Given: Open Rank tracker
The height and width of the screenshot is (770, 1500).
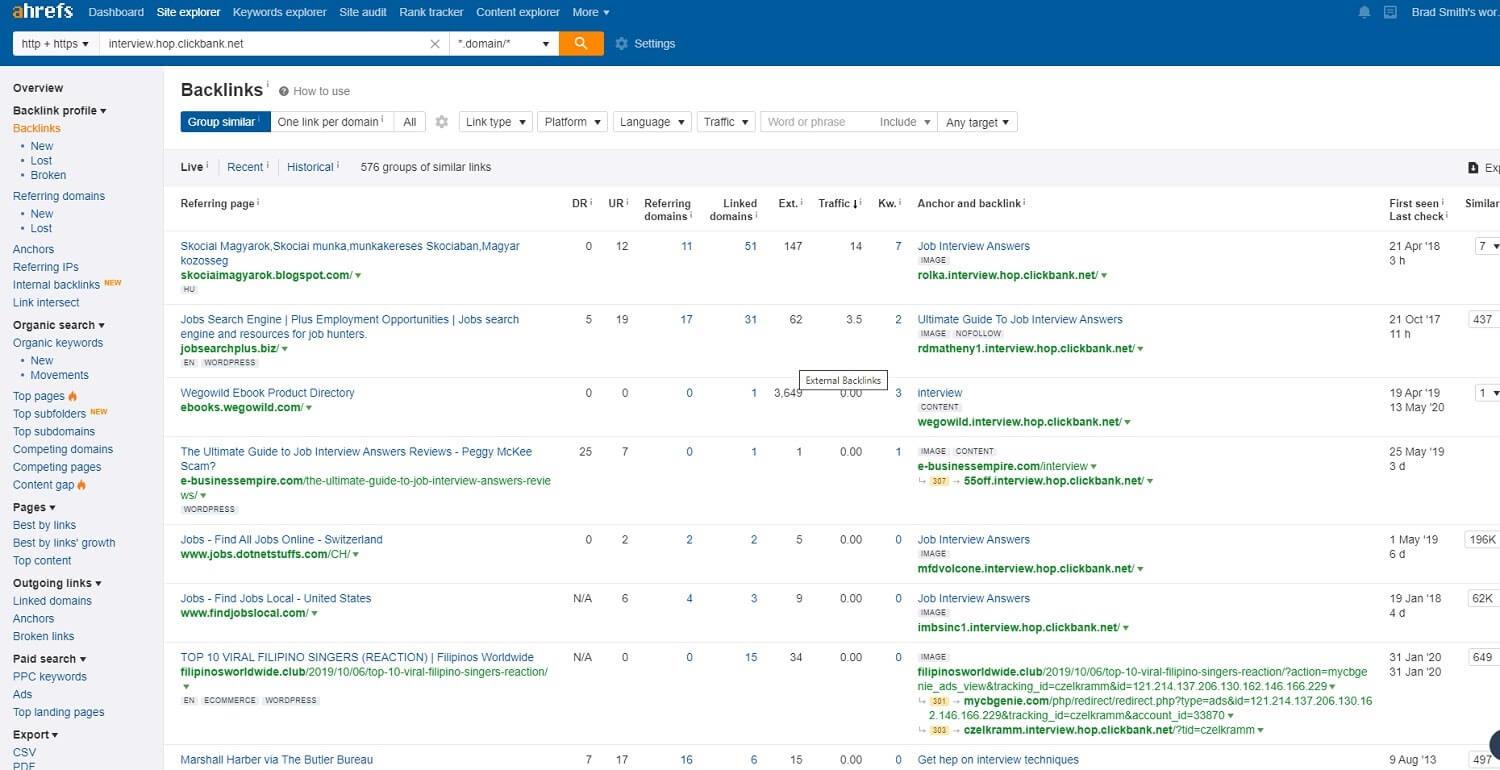Looking at the screenshot, I should [431, 12].
